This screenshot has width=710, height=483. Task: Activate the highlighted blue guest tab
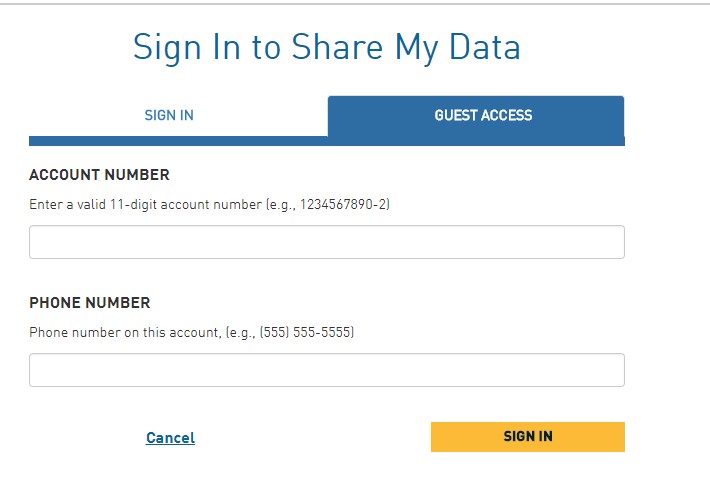click(x=483, y=115)
